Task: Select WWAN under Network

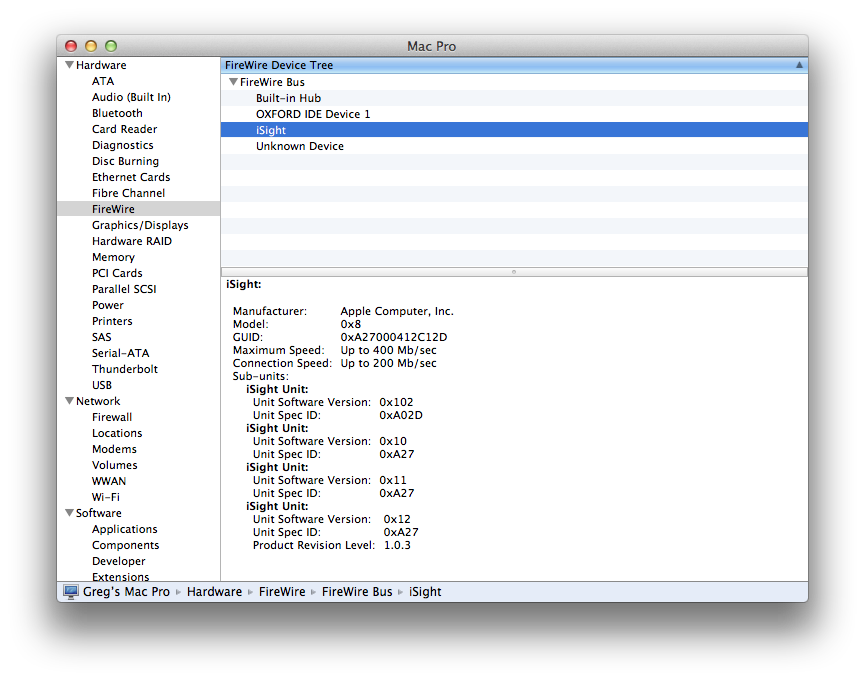Action: [x=109, y=481]
